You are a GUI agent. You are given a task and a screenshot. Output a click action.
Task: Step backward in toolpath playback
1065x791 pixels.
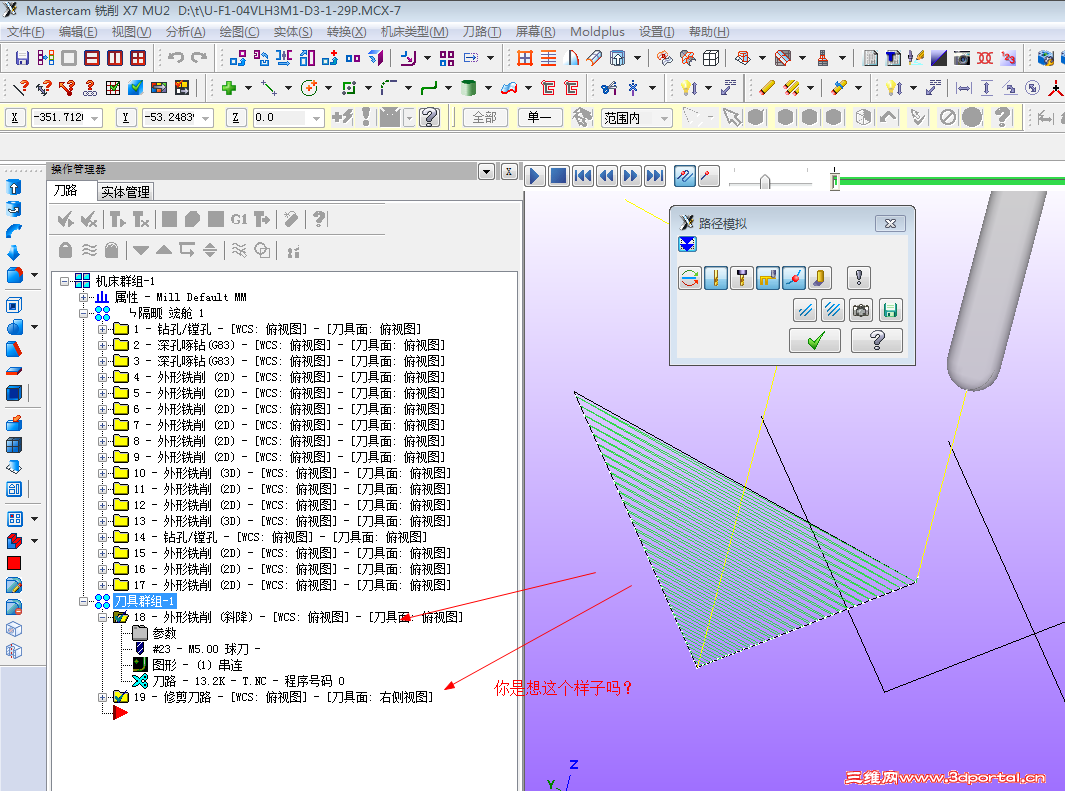click(607, 176)
